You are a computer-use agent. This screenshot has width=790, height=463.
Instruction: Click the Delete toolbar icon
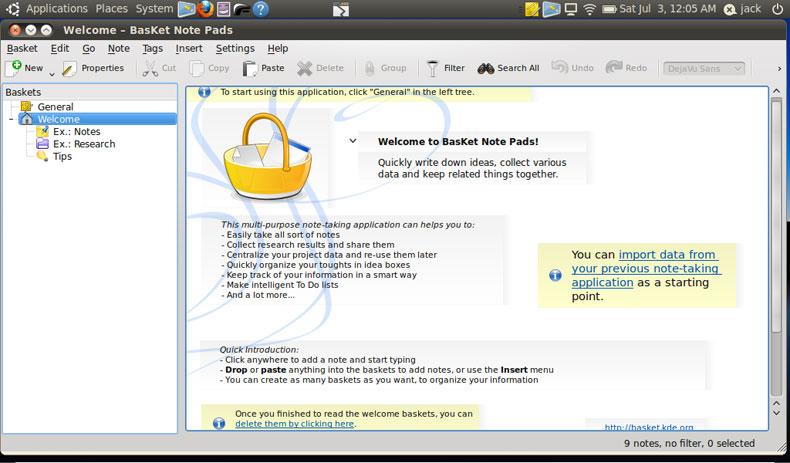tap(304, 68)
